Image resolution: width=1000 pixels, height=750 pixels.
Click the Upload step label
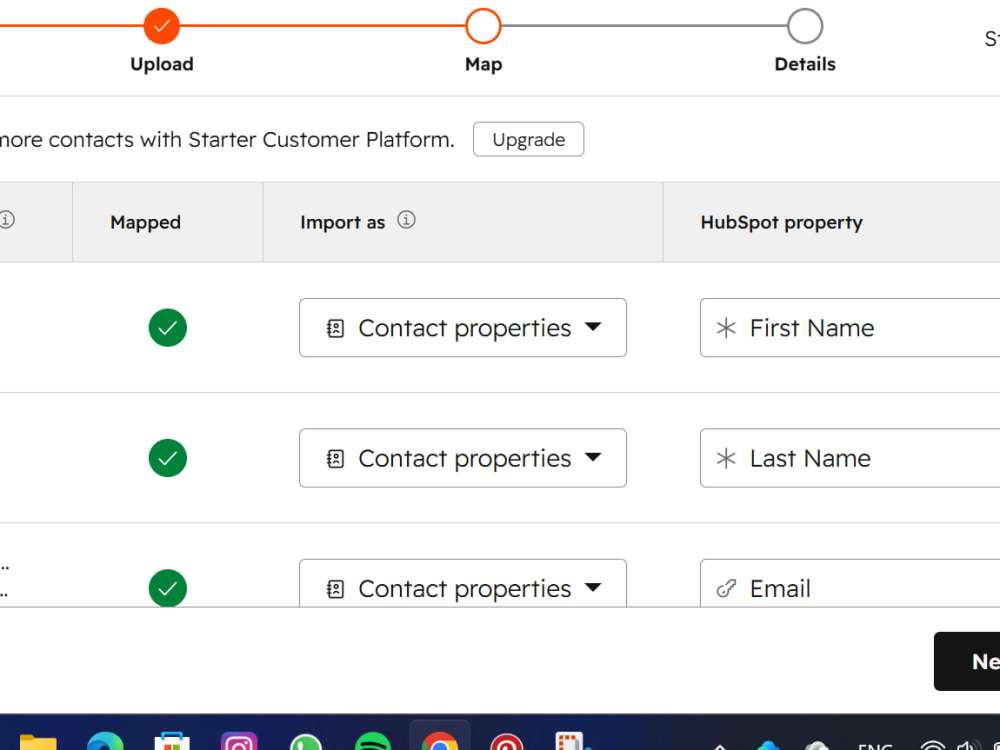click(x=161, y=64)
